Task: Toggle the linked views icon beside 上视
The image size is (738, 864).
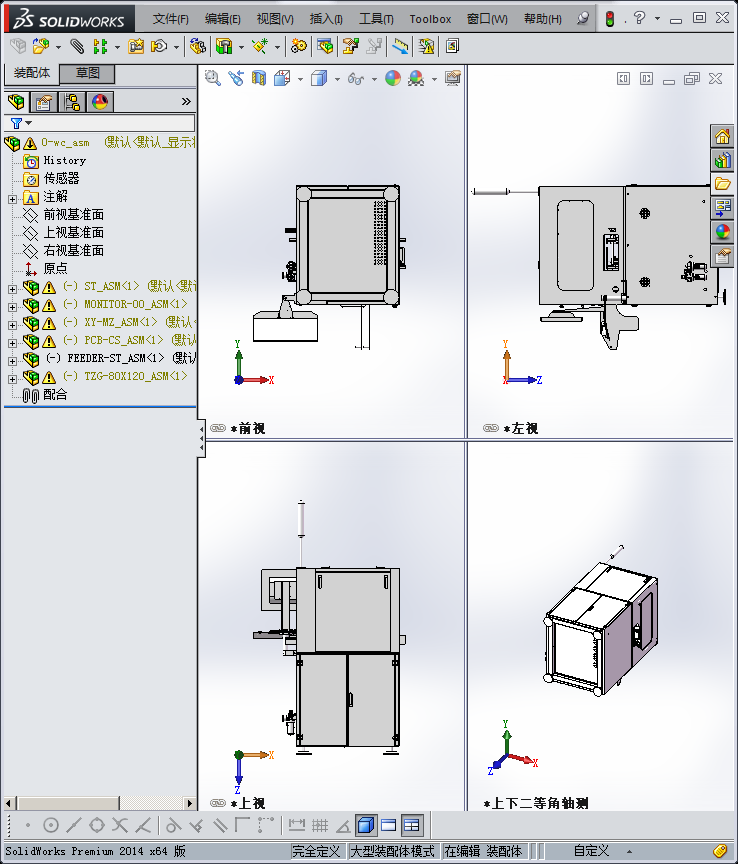Action: pyautogui.click(x=218, y=803)
